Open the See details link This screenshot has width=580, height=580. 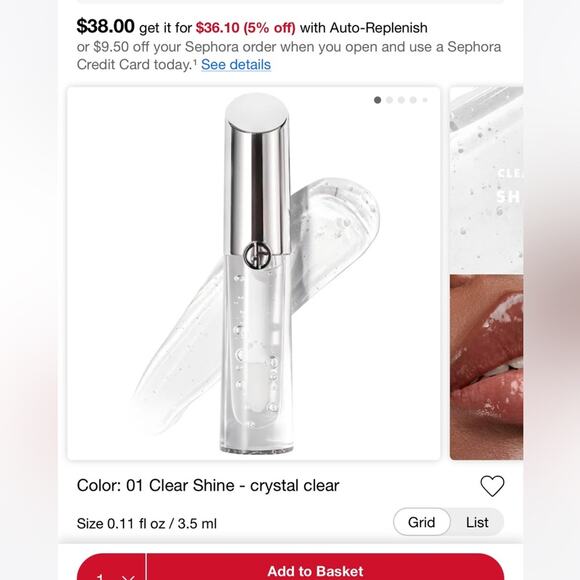click(236, 65)
